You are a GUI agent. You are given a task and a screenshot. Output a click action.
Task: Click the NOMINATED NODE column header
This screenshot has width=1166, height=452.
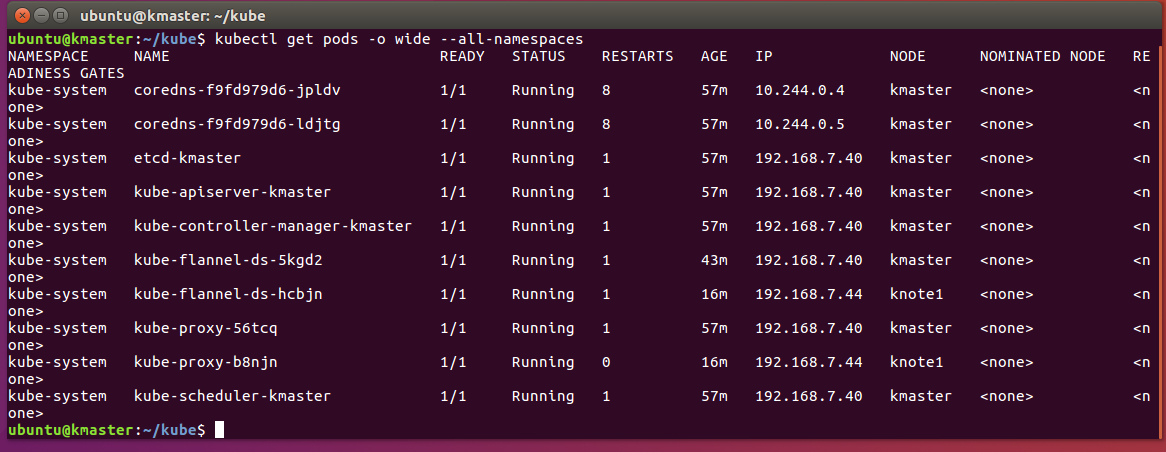1042,56
